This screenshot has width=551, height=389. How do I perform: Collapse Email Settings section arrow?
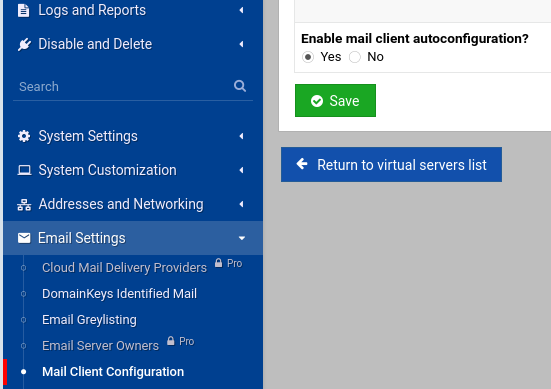[242, 239]
